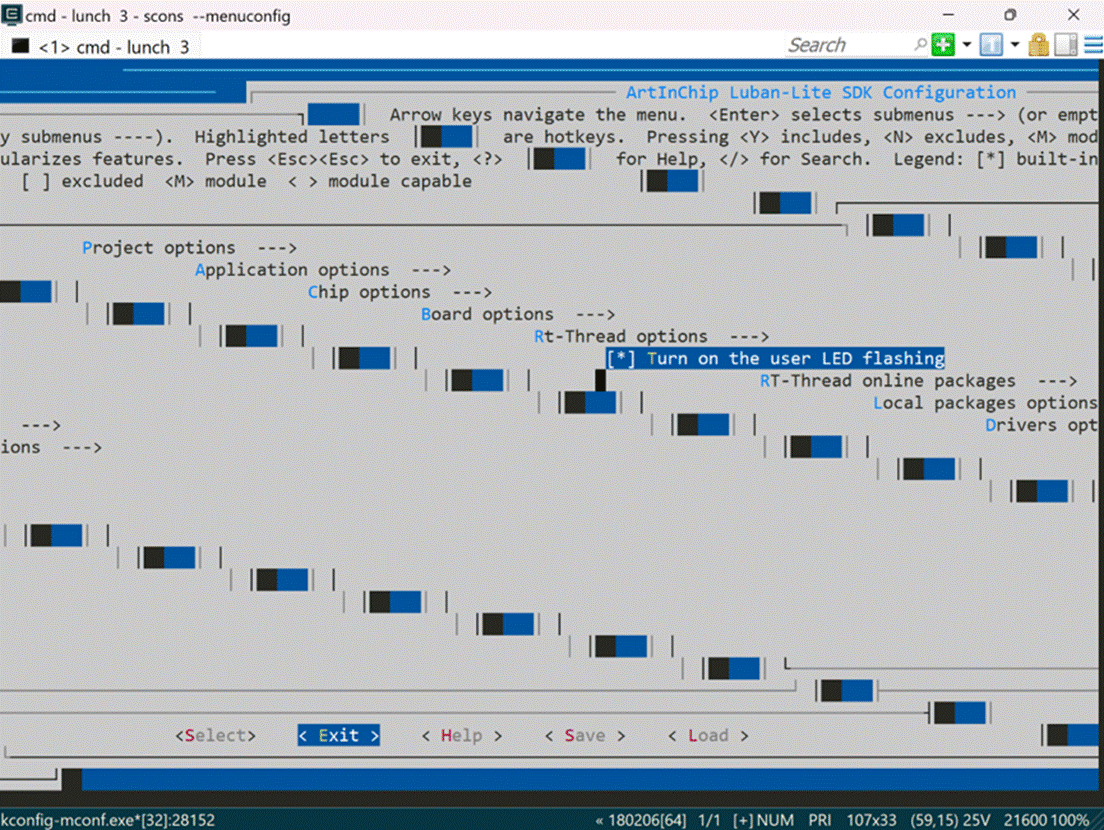Click the search magnifier icon
Image resolution: width=1104 pixels, height=830 pixels.
920,45
